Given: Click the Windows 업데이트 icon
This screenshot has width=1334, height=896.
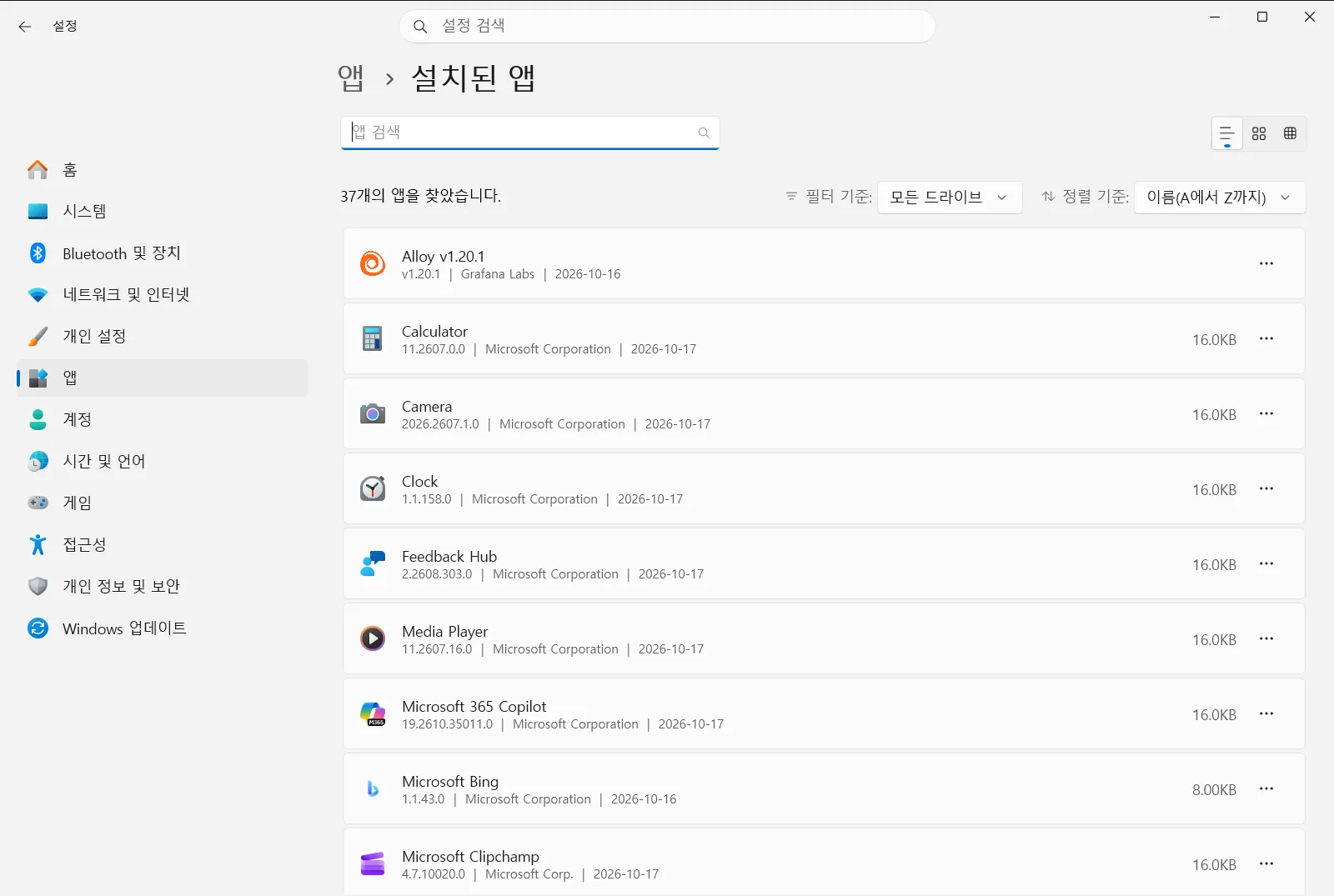Looking at the screenshot, I should pyautogui.click(x=38, y=628).
